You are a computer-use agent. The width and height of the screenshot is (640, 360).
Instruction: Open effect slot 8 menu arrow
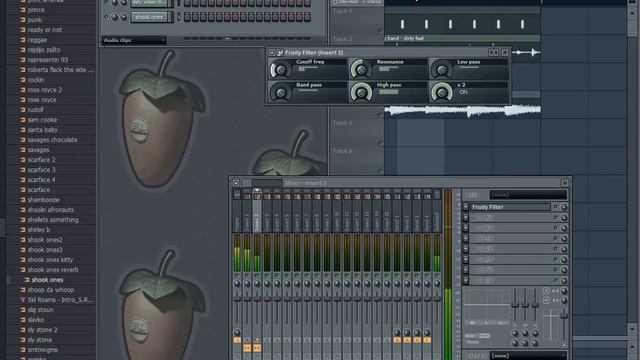click(x=466, y=280)
